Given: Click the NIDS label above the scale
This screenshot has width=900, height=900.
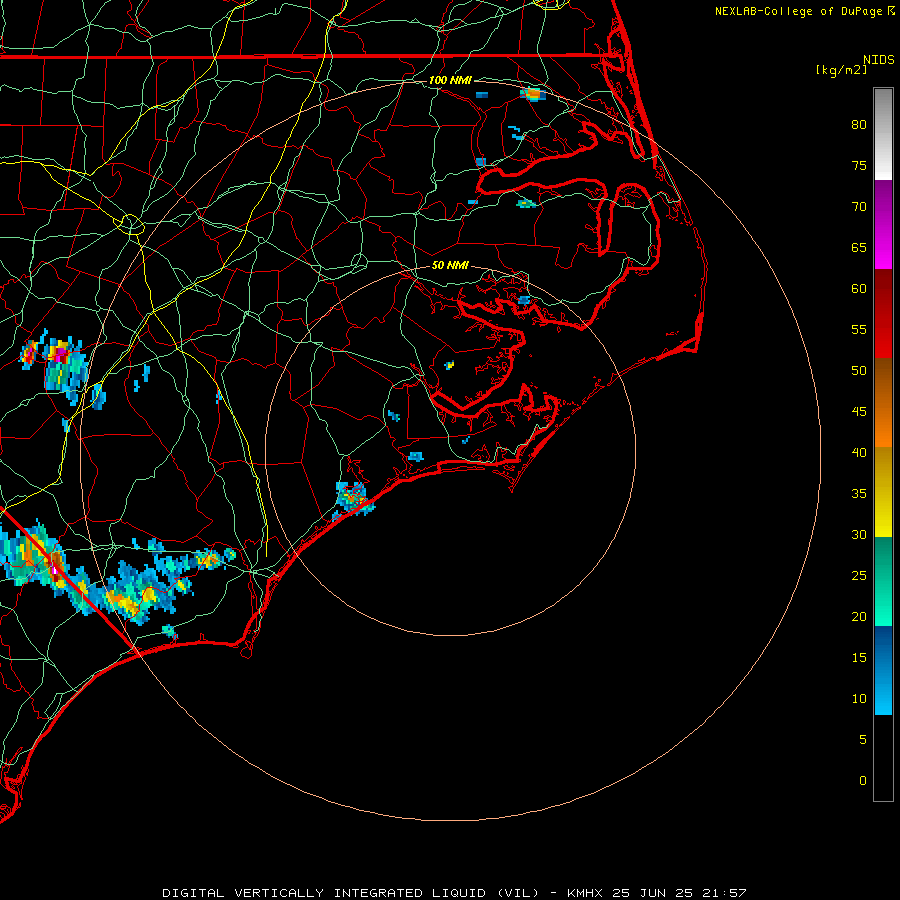Looking at the screenshot, I should coord(878,60).
